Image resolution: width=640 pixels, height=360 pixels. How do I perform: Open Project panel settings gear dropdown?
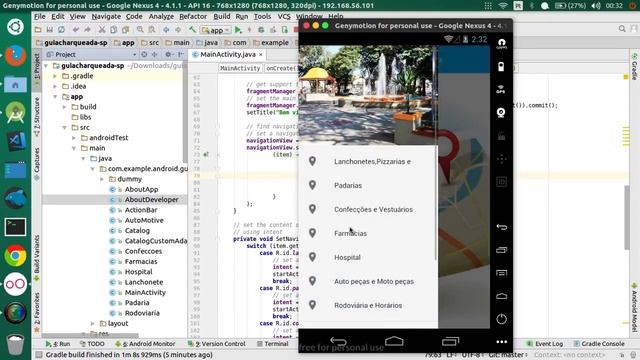pos(169,54)
